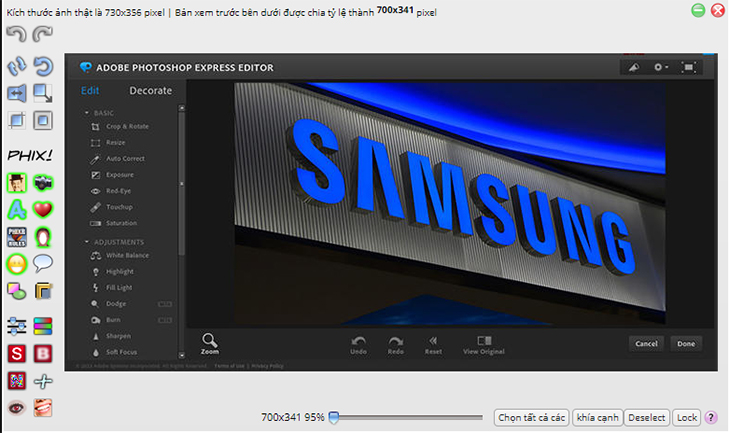The height and width of the screenshot is (433, 730).
Task: Click the double-arrow rotate icon
Action: [x=17, y=66]
